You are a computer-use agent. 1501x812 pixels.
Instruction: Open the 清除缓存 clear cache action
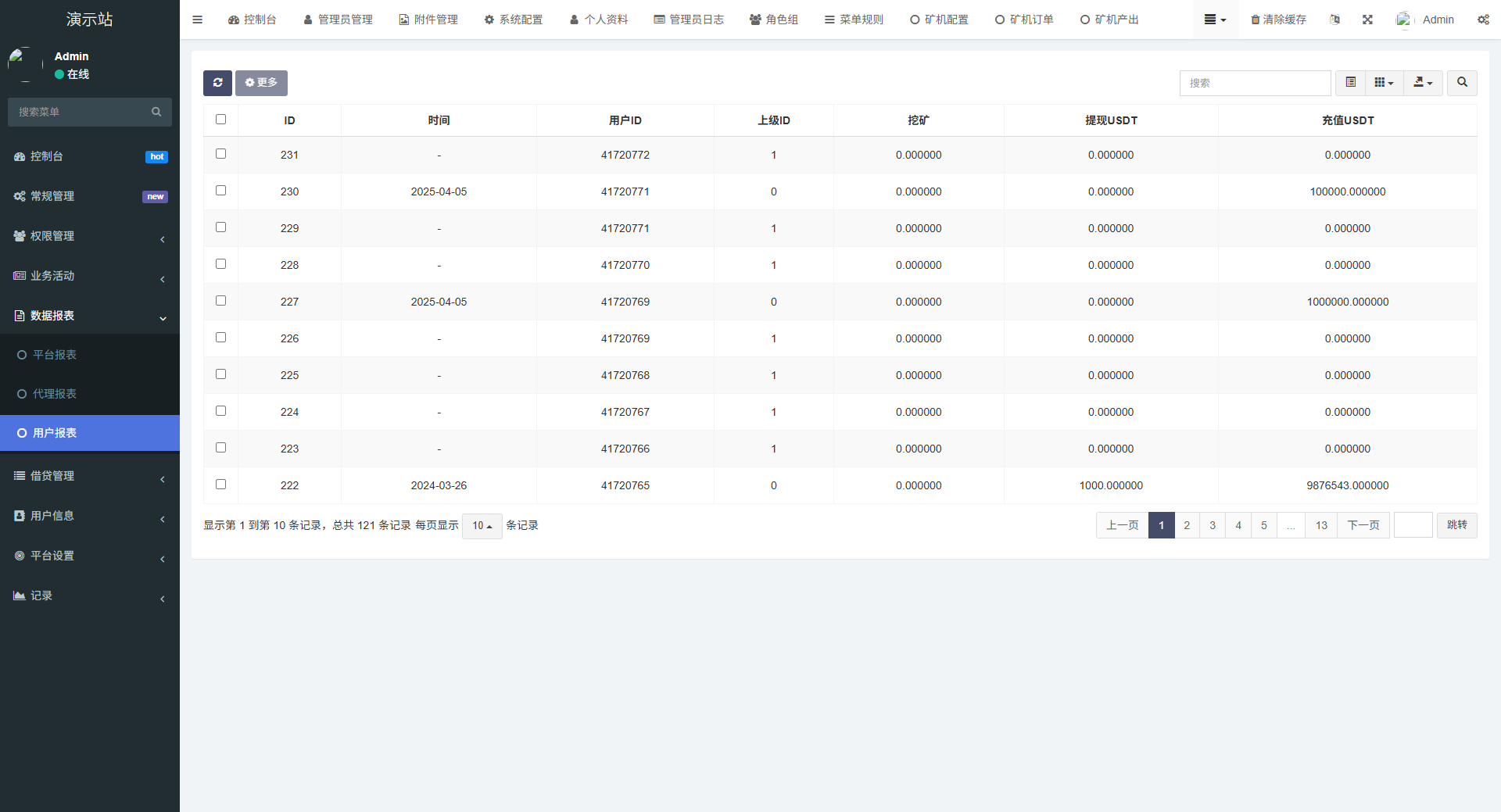tap(1277, 19)
